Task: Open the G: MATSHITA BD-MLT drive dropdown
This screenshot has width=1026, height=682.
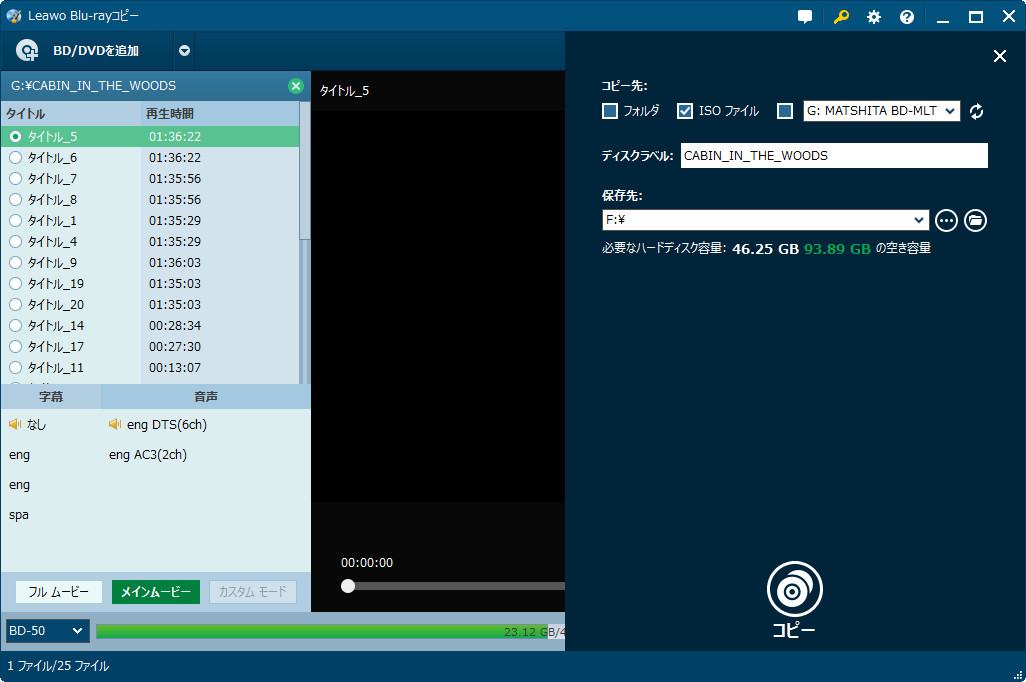Action: tap(881, 111)
